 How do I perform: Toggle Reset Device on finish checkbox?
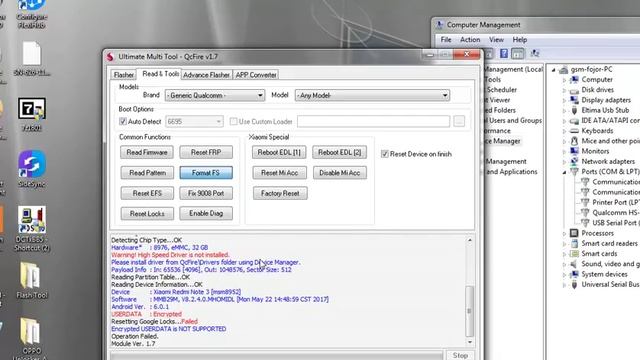pyautogui.click(x=384, y=154)
